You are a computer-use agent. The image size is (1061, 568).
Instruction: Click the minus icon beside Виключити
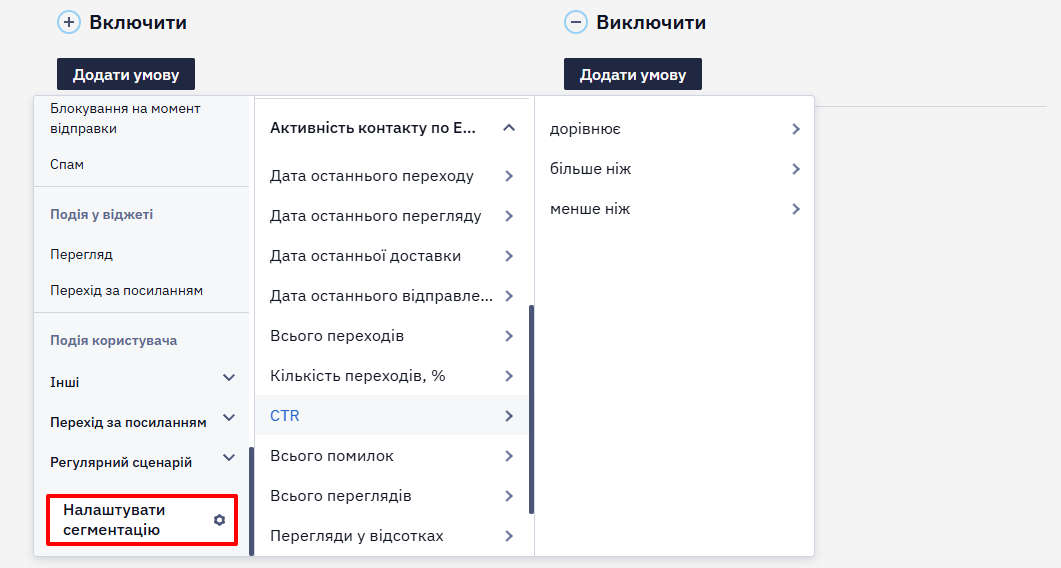(x=576, y=22)
